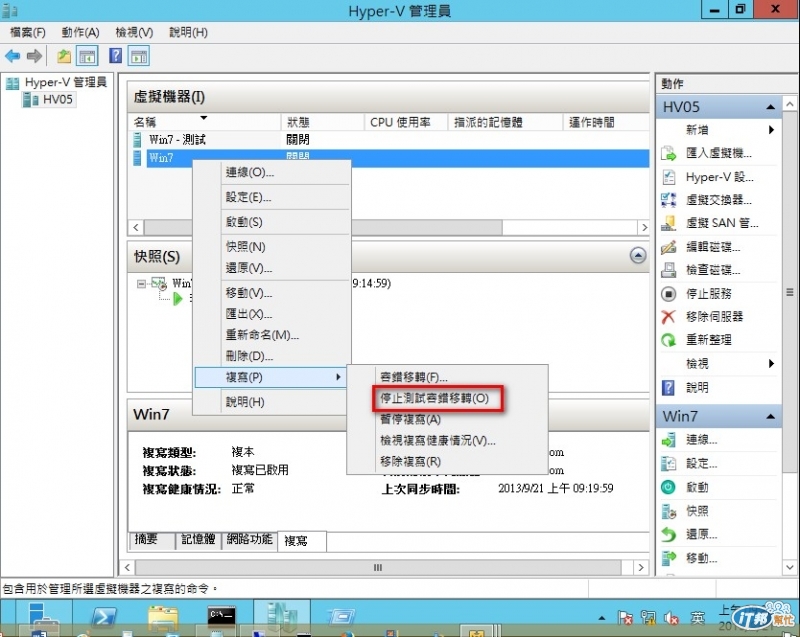Screen dimensions: 800x637
Task: Click right arrow of VM list scrollbar
Action: (x=644, y=227)
